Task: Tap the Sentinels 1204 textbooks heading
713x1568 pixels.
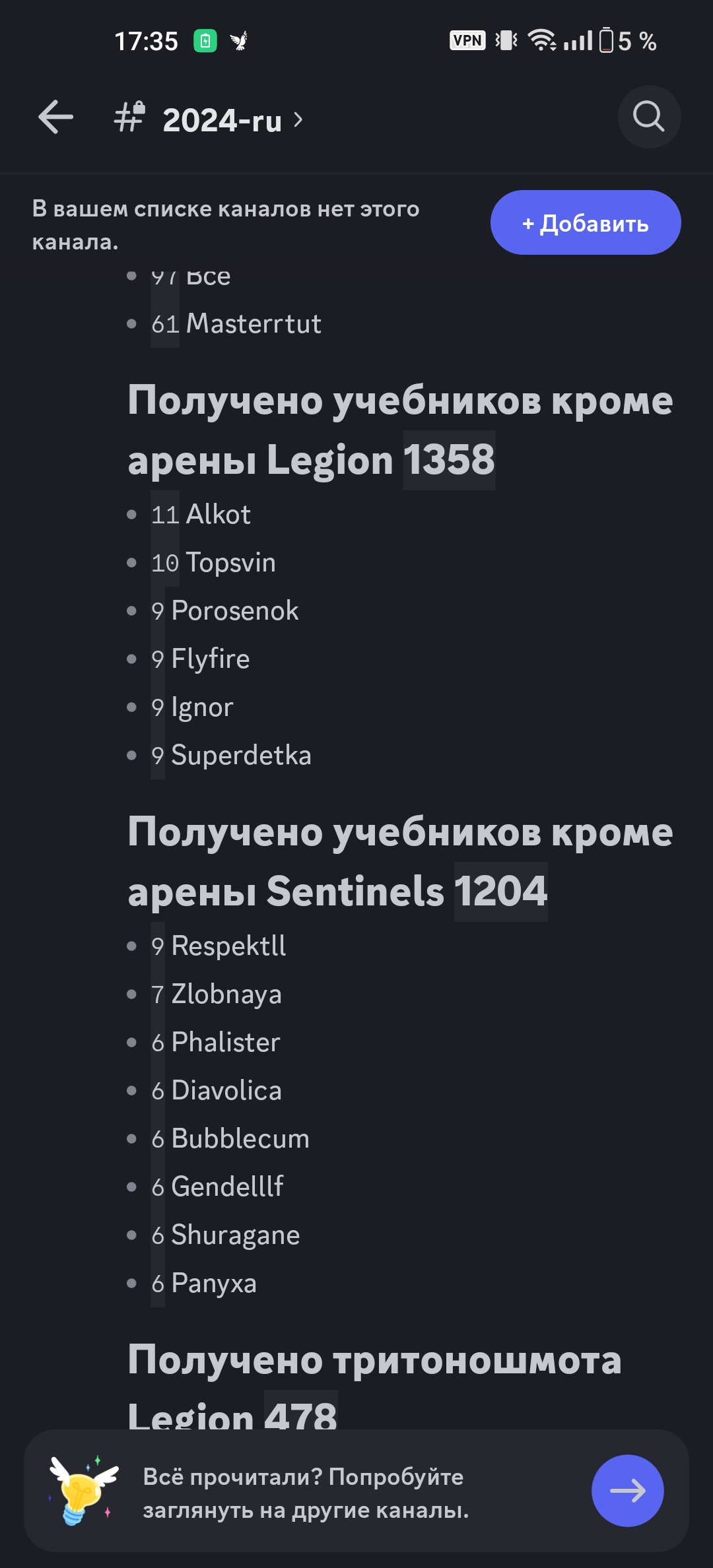Action: (x=400, y=861)
